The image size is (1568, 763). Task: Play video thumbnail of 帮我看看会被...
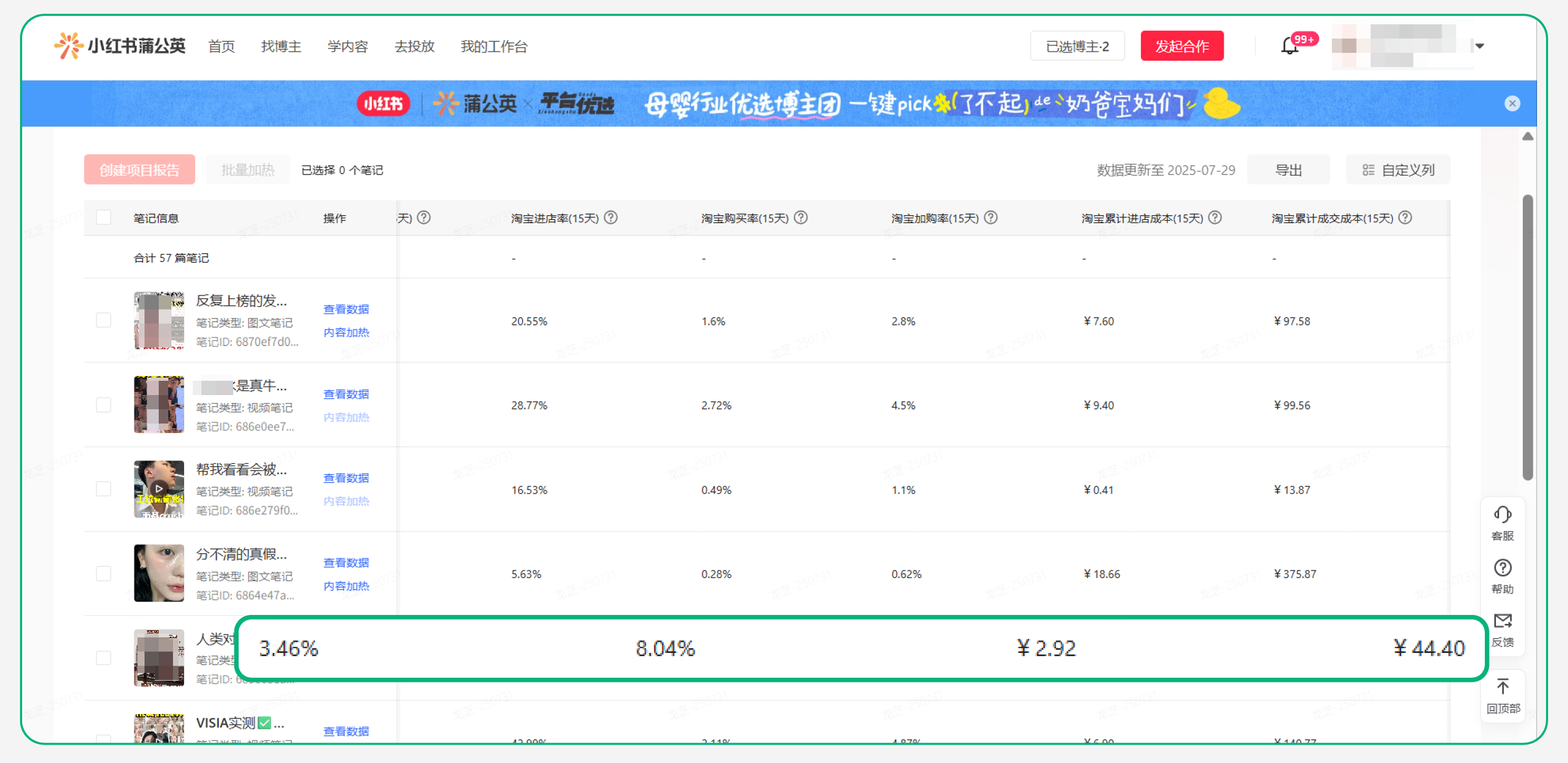(x=159, y=489)
